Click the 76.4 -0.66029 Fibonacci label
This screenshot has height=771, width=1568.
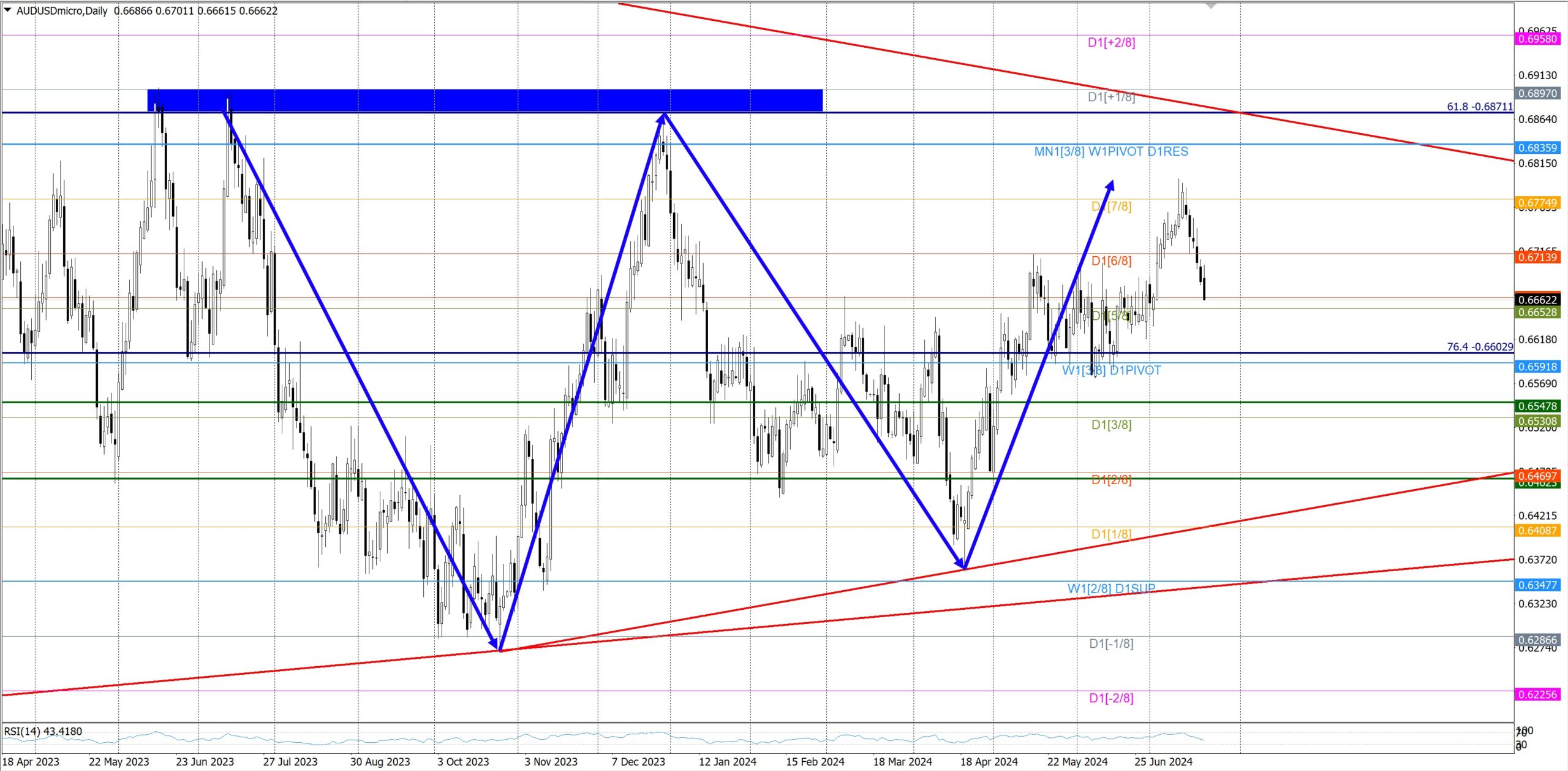pos(1479,347)
